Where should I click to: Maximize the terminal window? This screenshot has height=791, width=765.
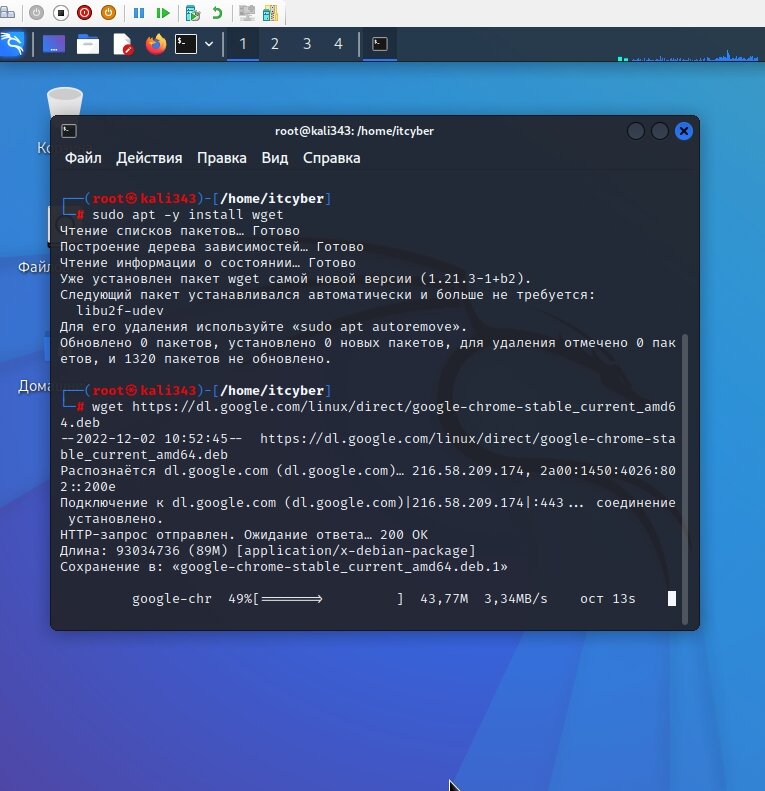tap(660, 131)
